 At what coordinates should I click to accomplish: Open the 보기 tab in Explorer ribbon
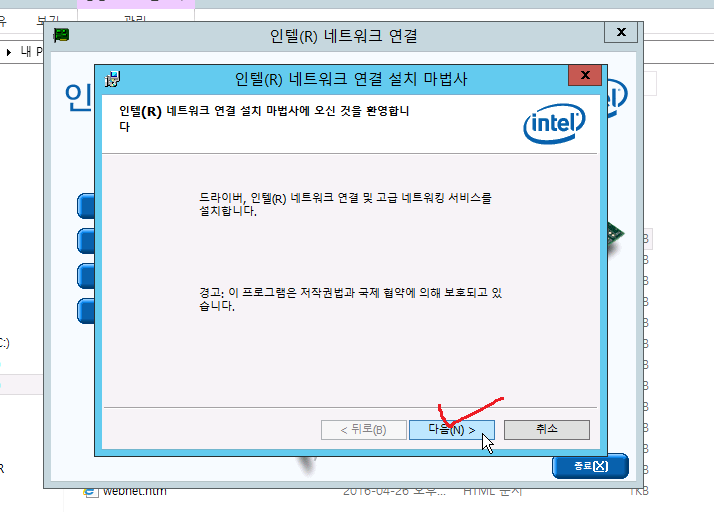[47, 20]
